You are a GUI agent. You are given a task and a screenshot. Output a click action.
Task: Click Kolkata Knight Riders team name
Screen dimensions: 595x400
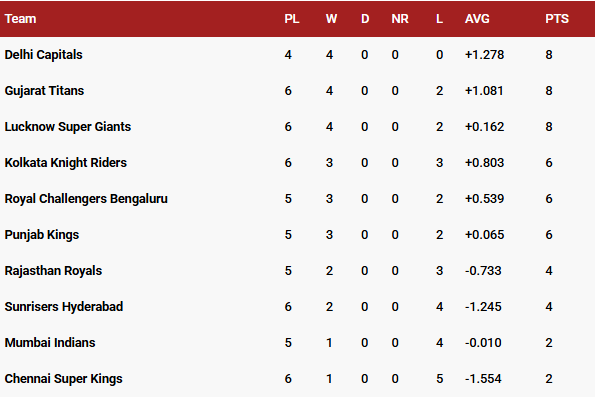click(66, 163)
